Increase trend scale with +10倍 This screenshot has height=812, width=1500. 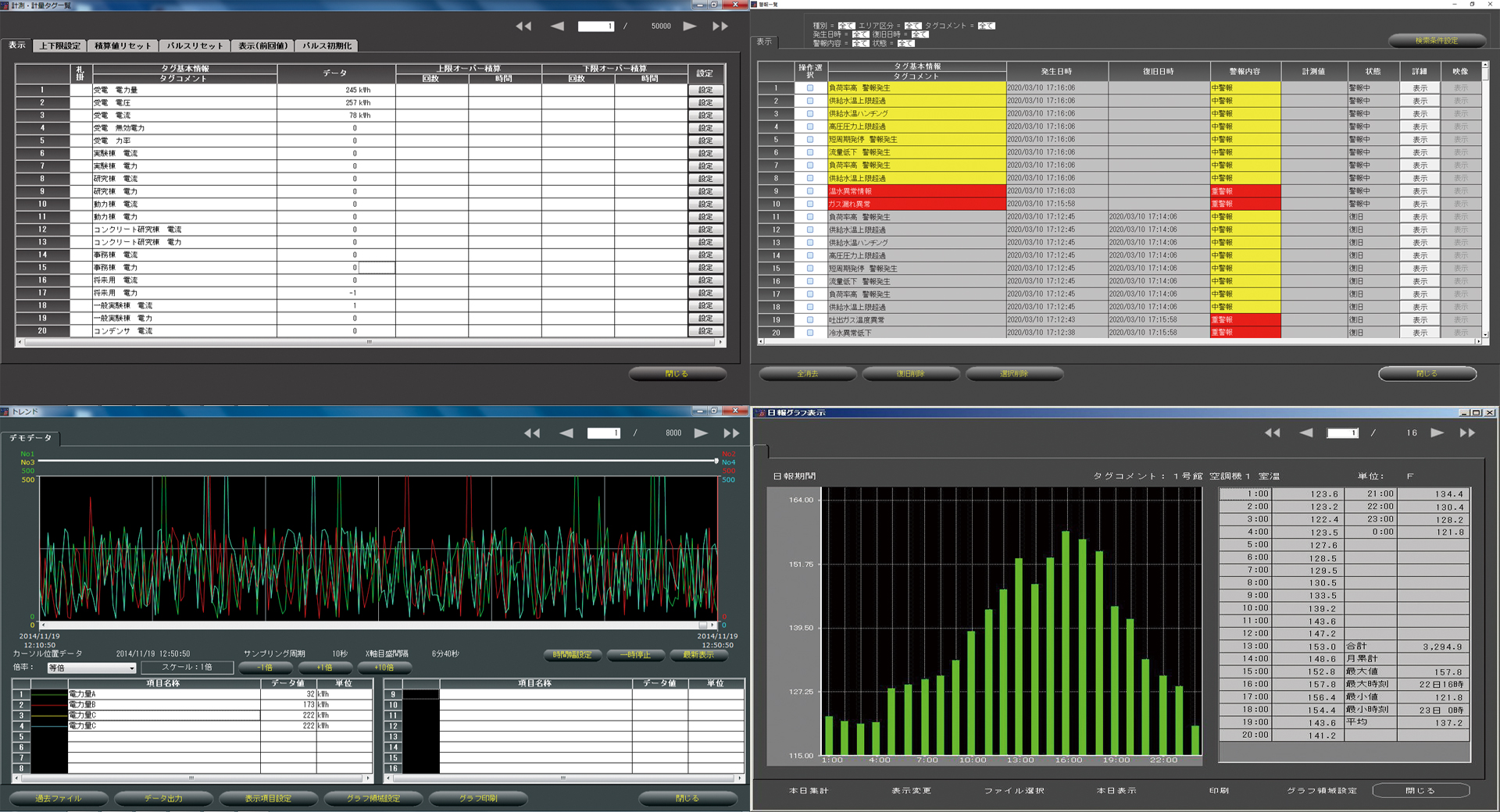point(384,668)
